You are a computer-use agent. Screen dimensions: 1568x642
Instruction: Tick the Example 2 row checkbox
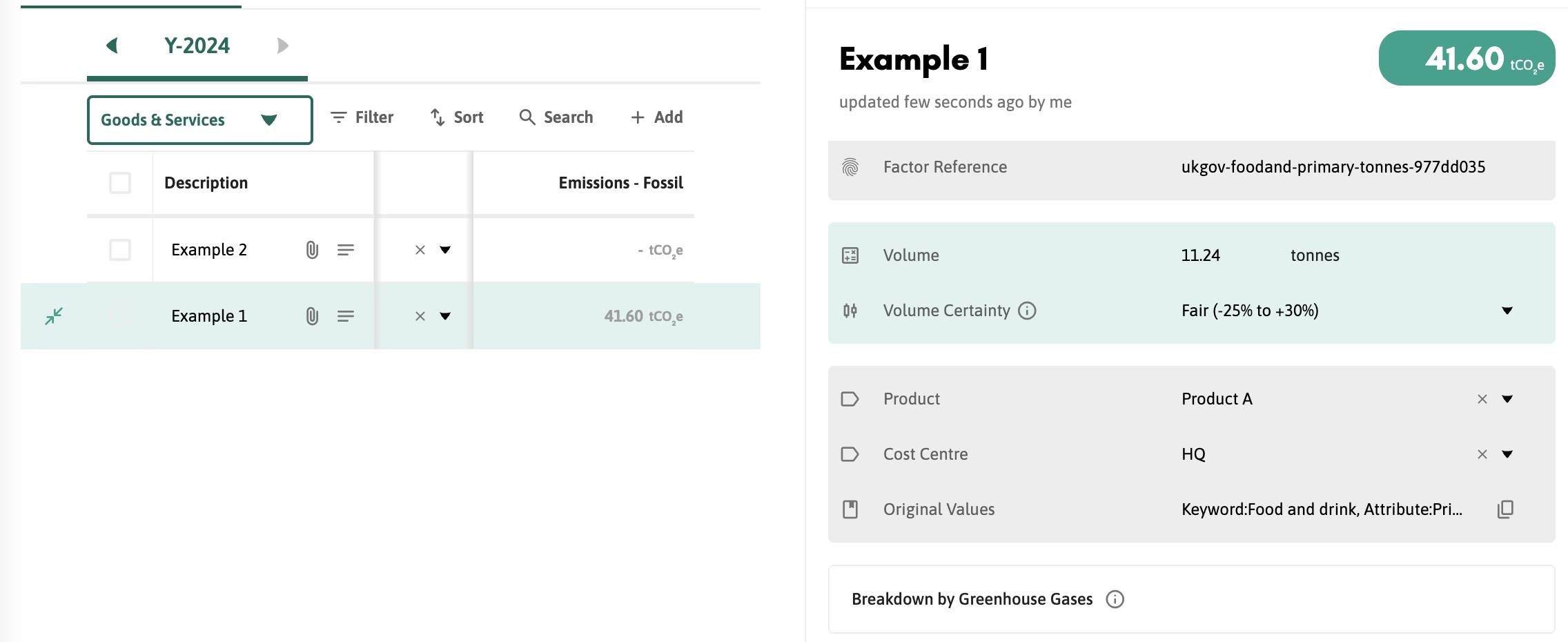point(120,250)
